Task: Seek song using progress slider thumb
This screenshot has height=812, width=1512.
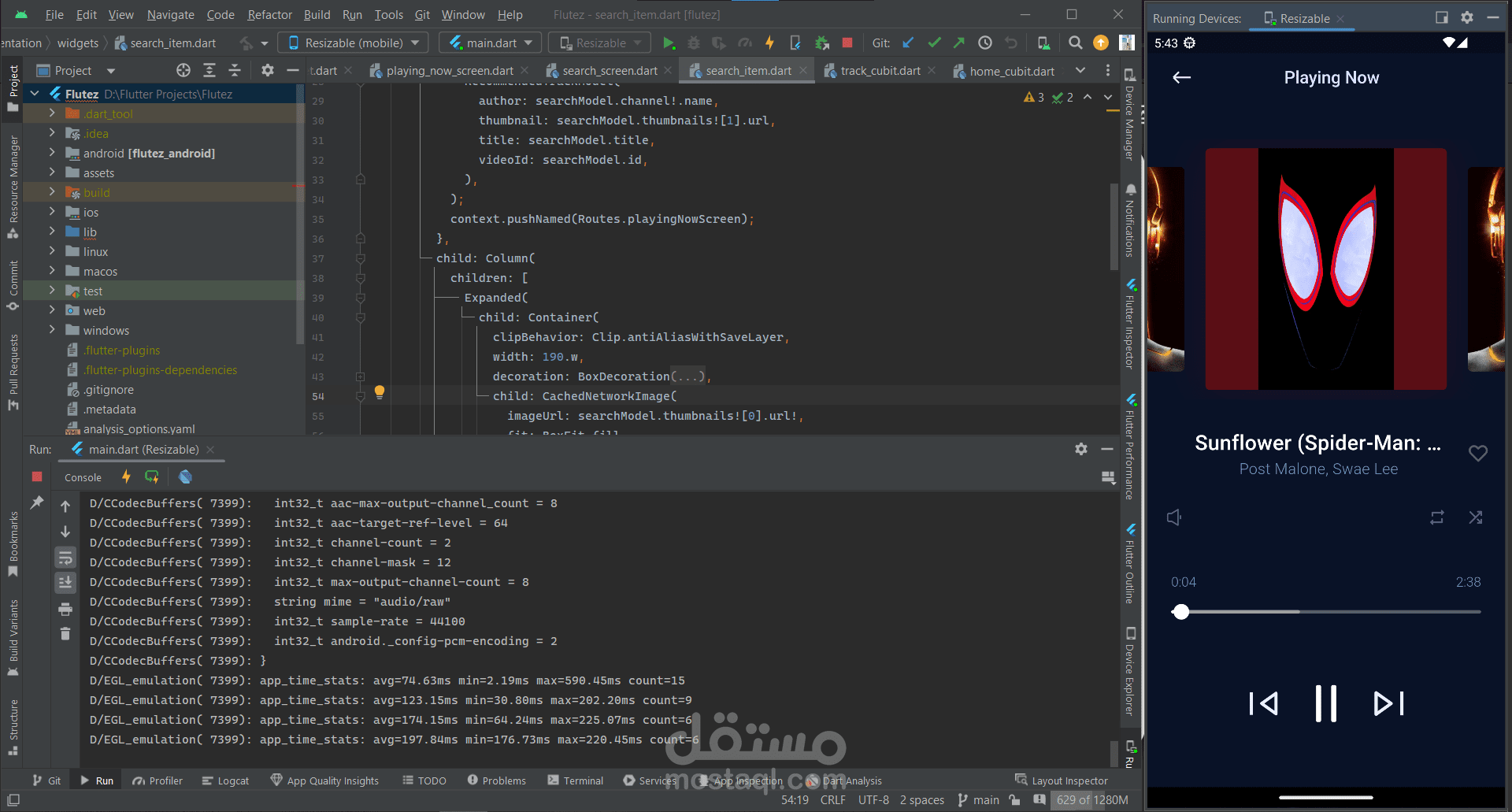Action: pyautogui.click(x=1180, y=612)
